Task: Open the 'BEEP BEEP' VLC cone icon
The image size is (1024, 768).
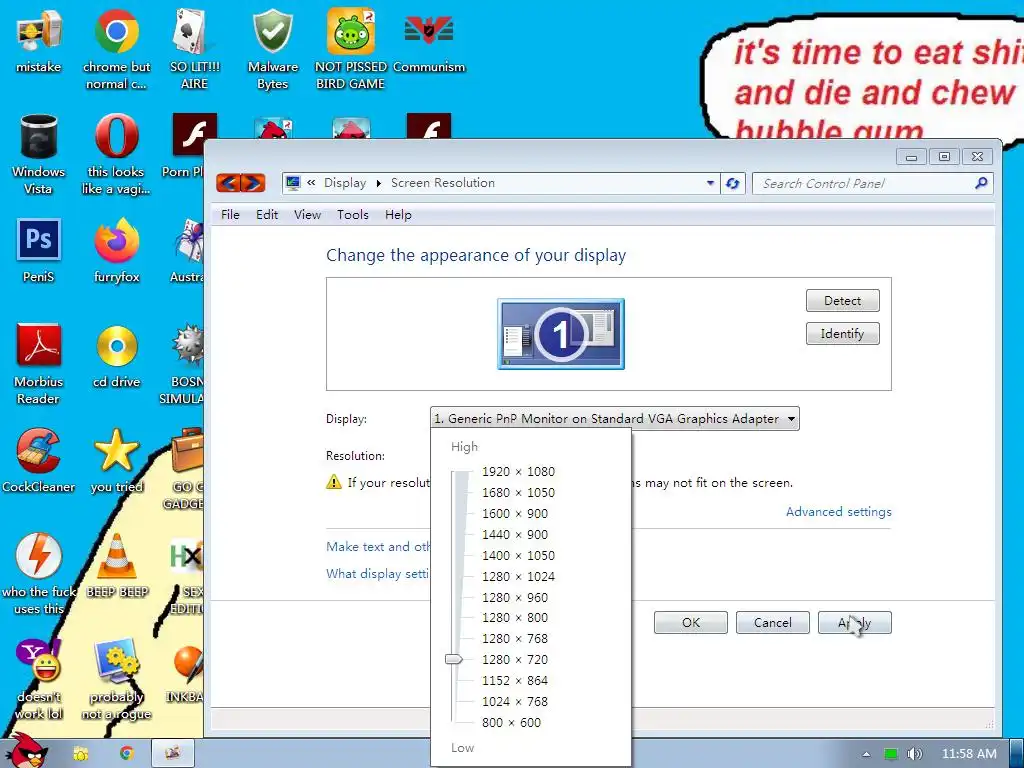Action: [116, 566]
